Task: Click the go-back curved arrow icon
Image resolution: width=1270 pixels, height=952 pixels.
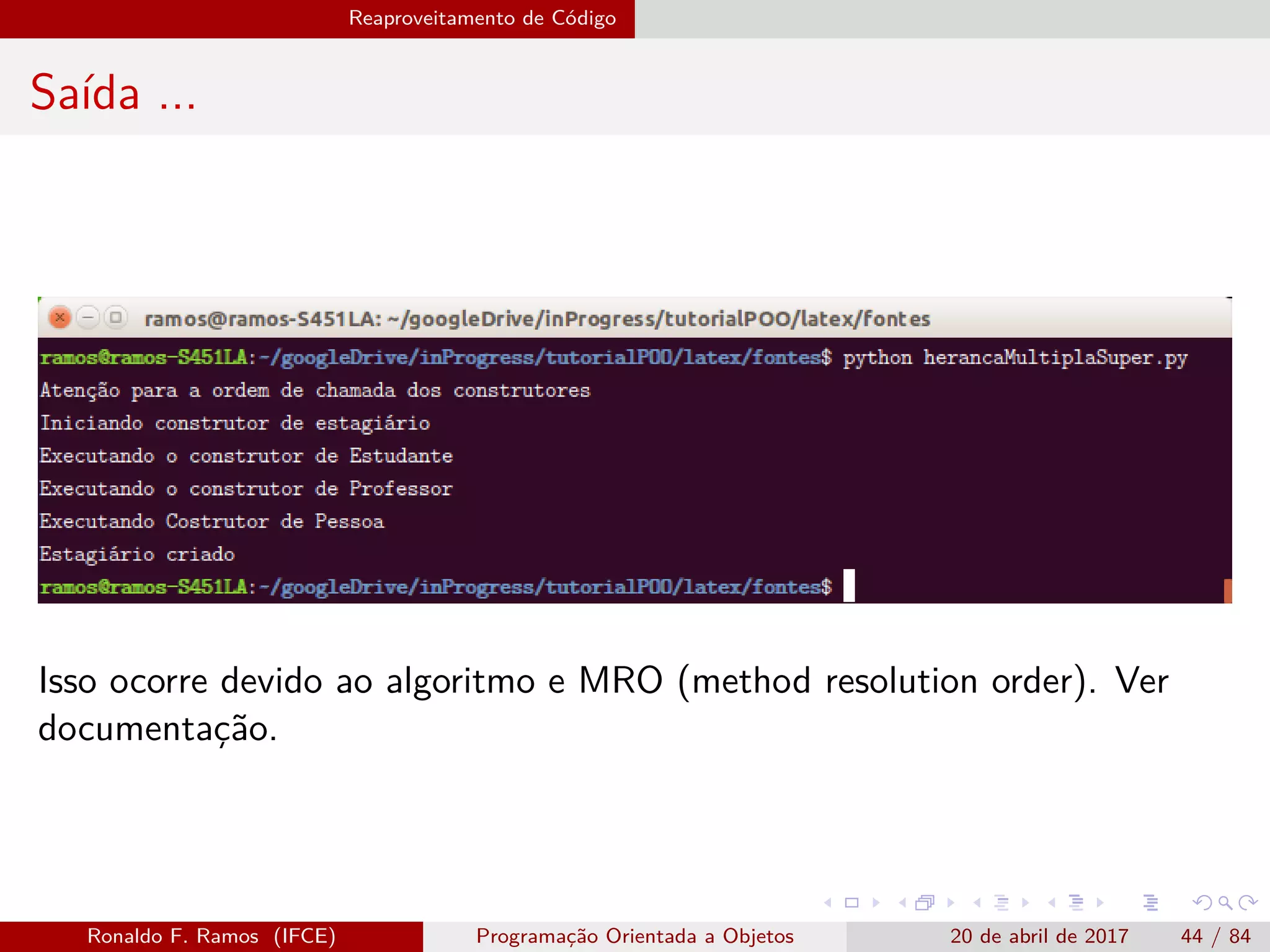Action: click(1202, 902)
